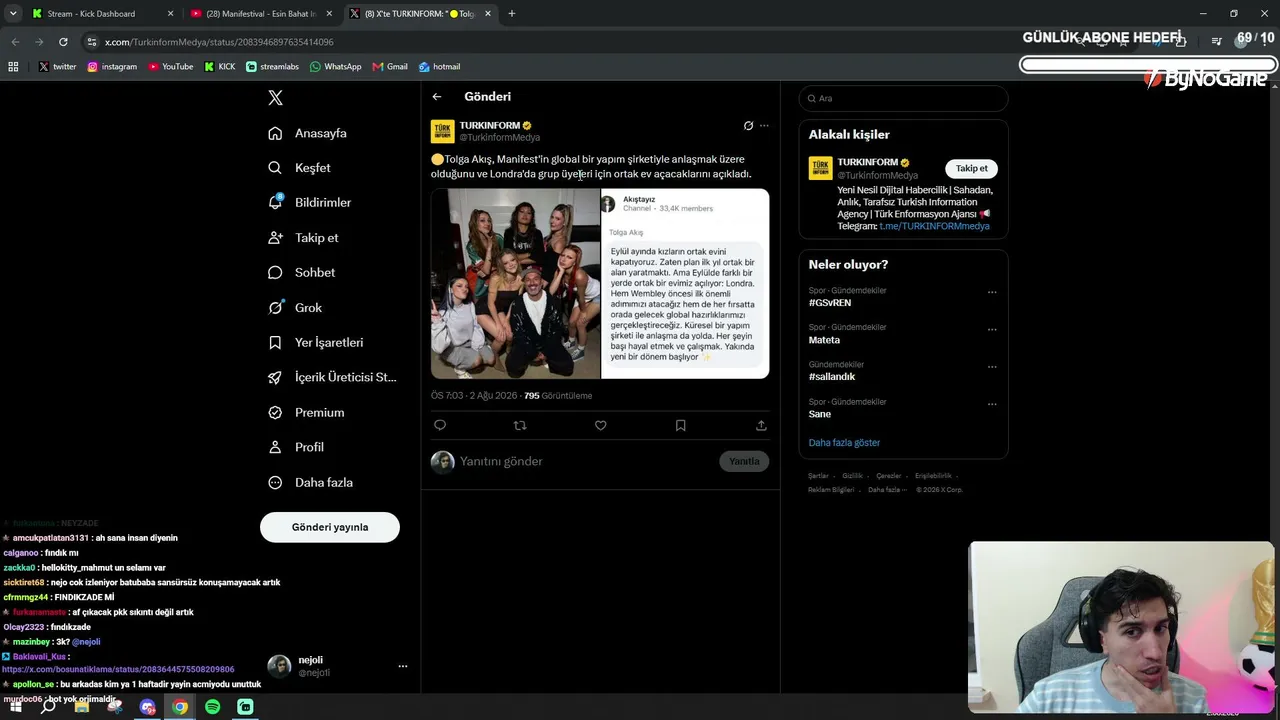The width and height of the screenshot is (1280, 720).
Task: Open more options for #GSvREN trend
Action: tap(992, 293)
